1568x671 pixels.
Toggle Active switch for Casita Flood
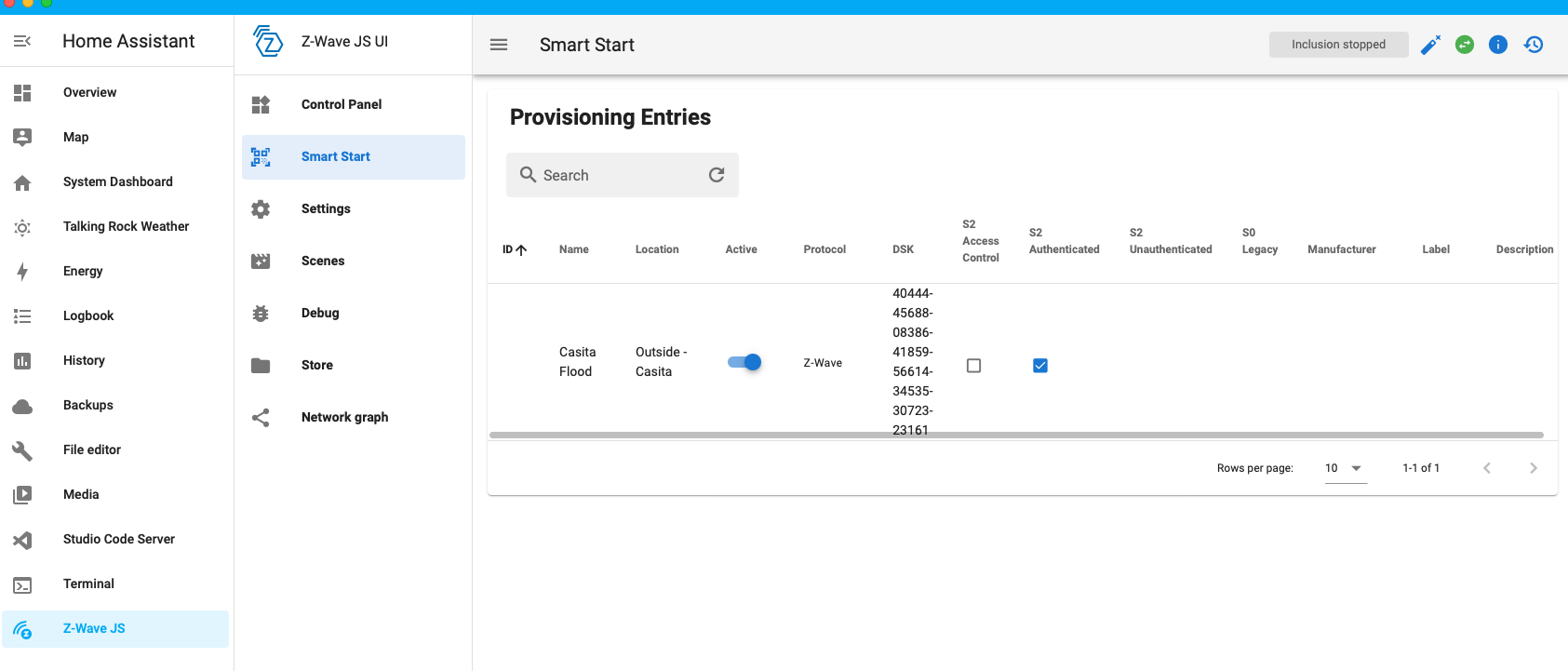(744, 362)
